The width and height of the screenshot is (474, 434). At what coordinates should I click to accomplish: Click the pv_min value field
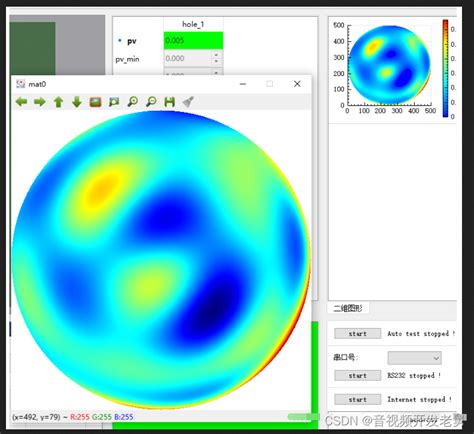[x=188, y=58]
